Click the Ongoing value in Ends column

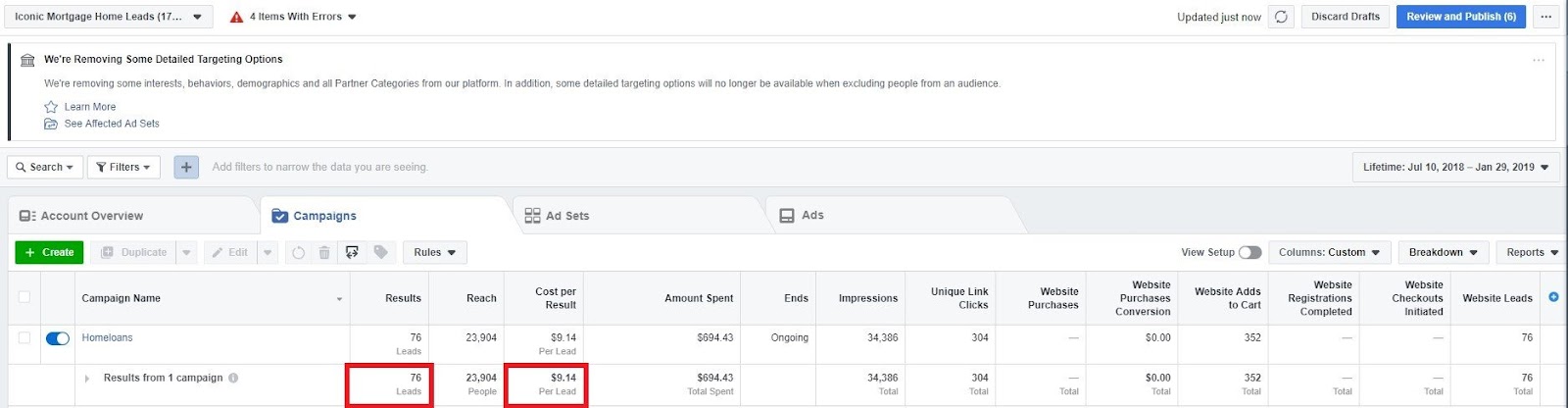pos(789,337)
